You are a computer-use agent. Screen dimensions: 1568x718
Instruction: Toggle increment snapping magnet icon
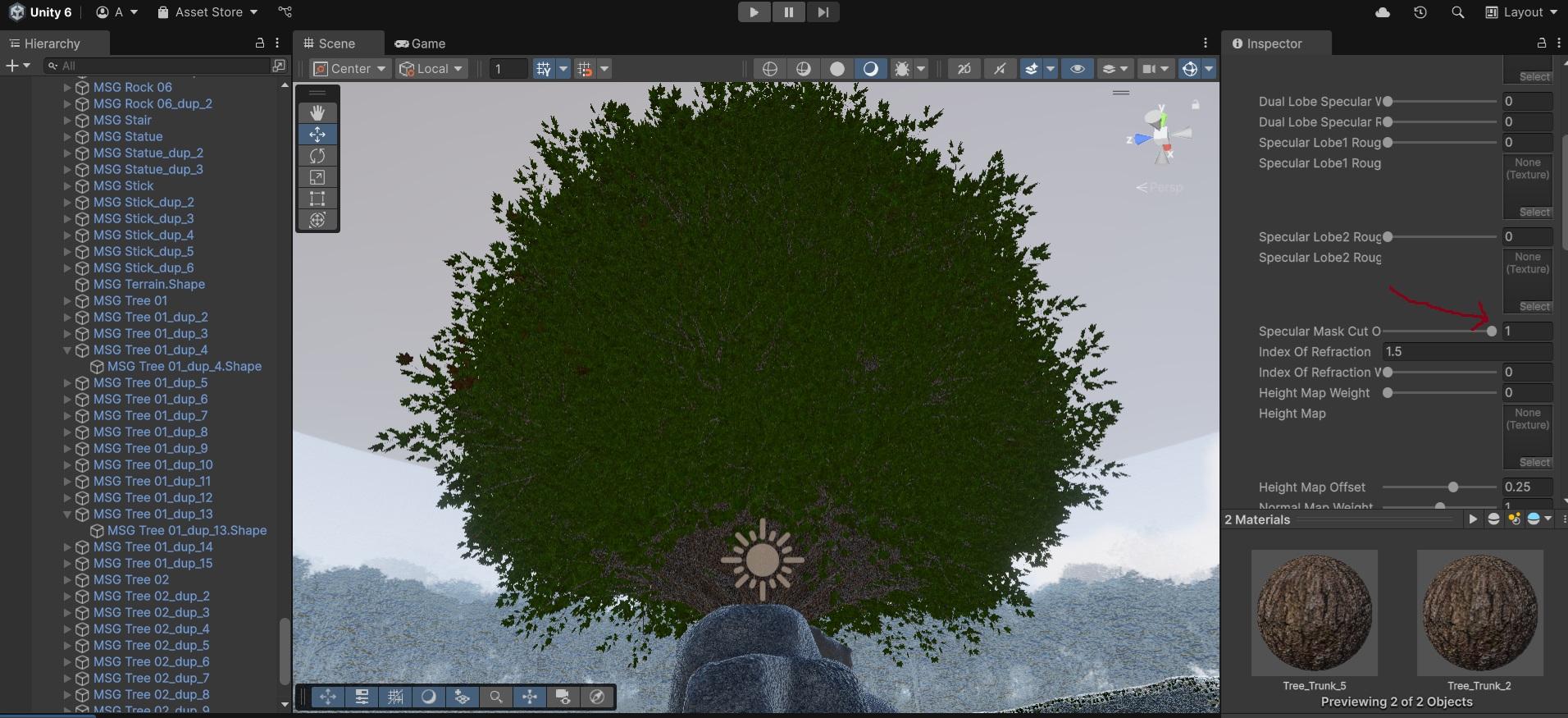(x=585, y=69)
